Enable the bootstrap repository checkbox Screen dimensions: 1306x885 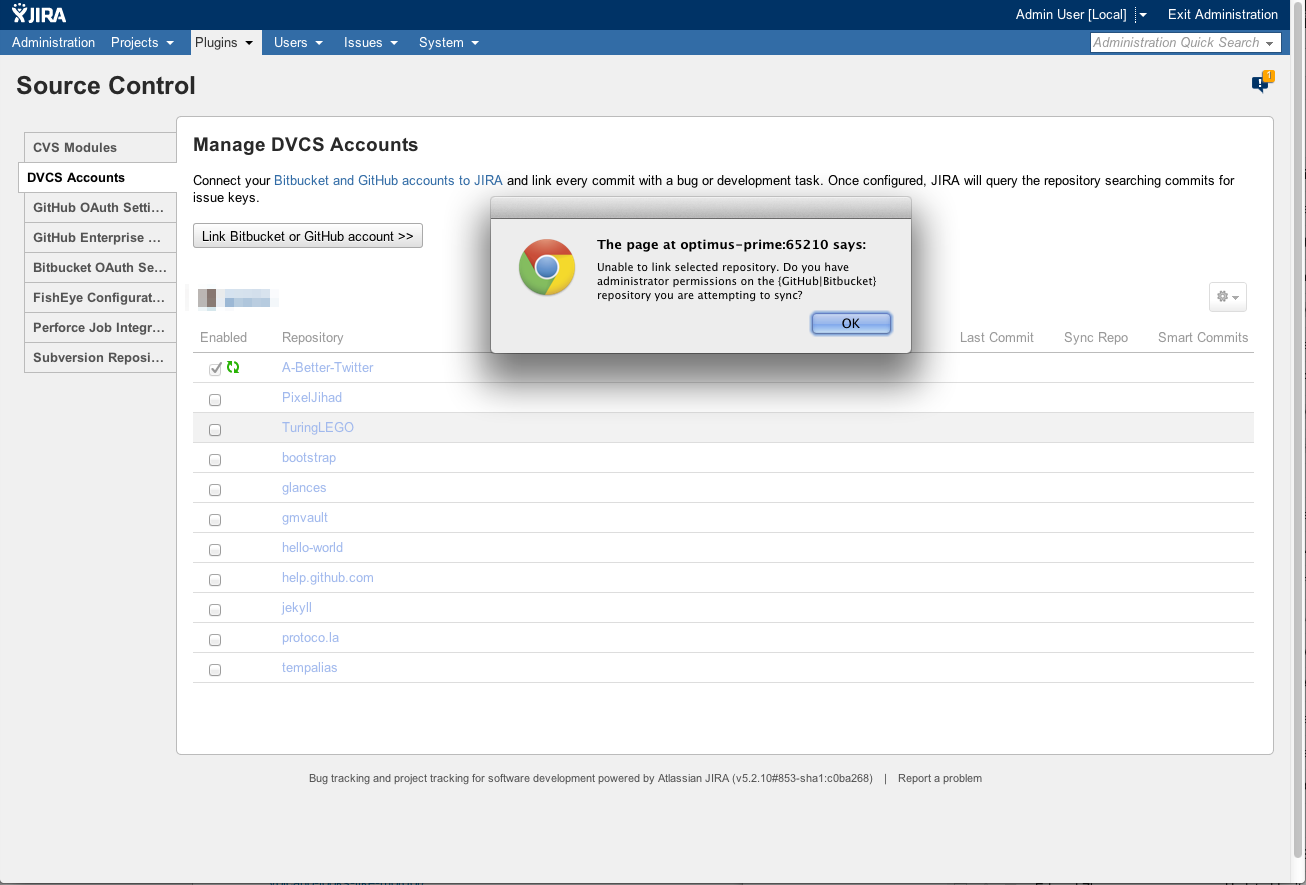(x=215, y=459)
